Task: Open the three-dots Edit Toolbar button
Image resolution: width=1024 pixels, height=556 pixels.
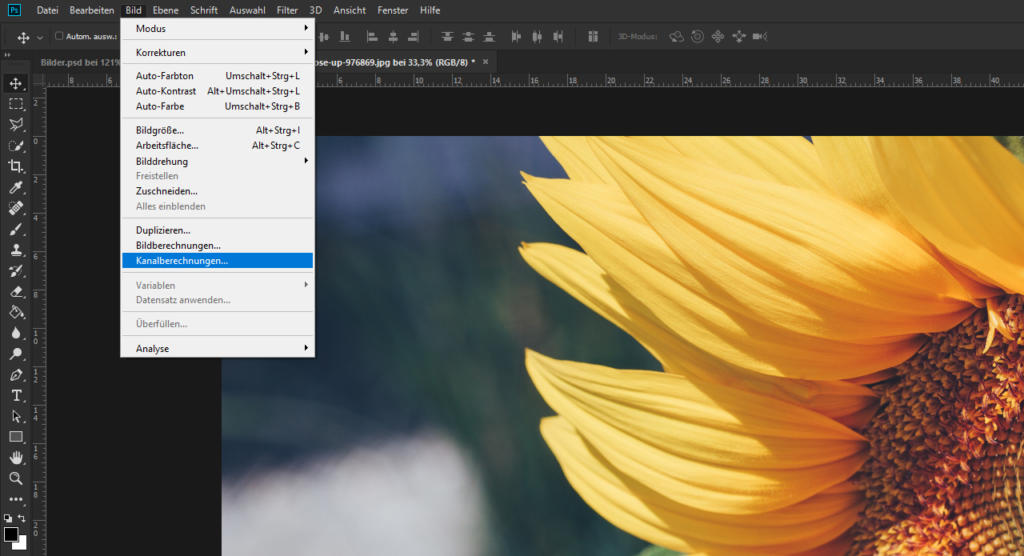Action: coord(16,499)
